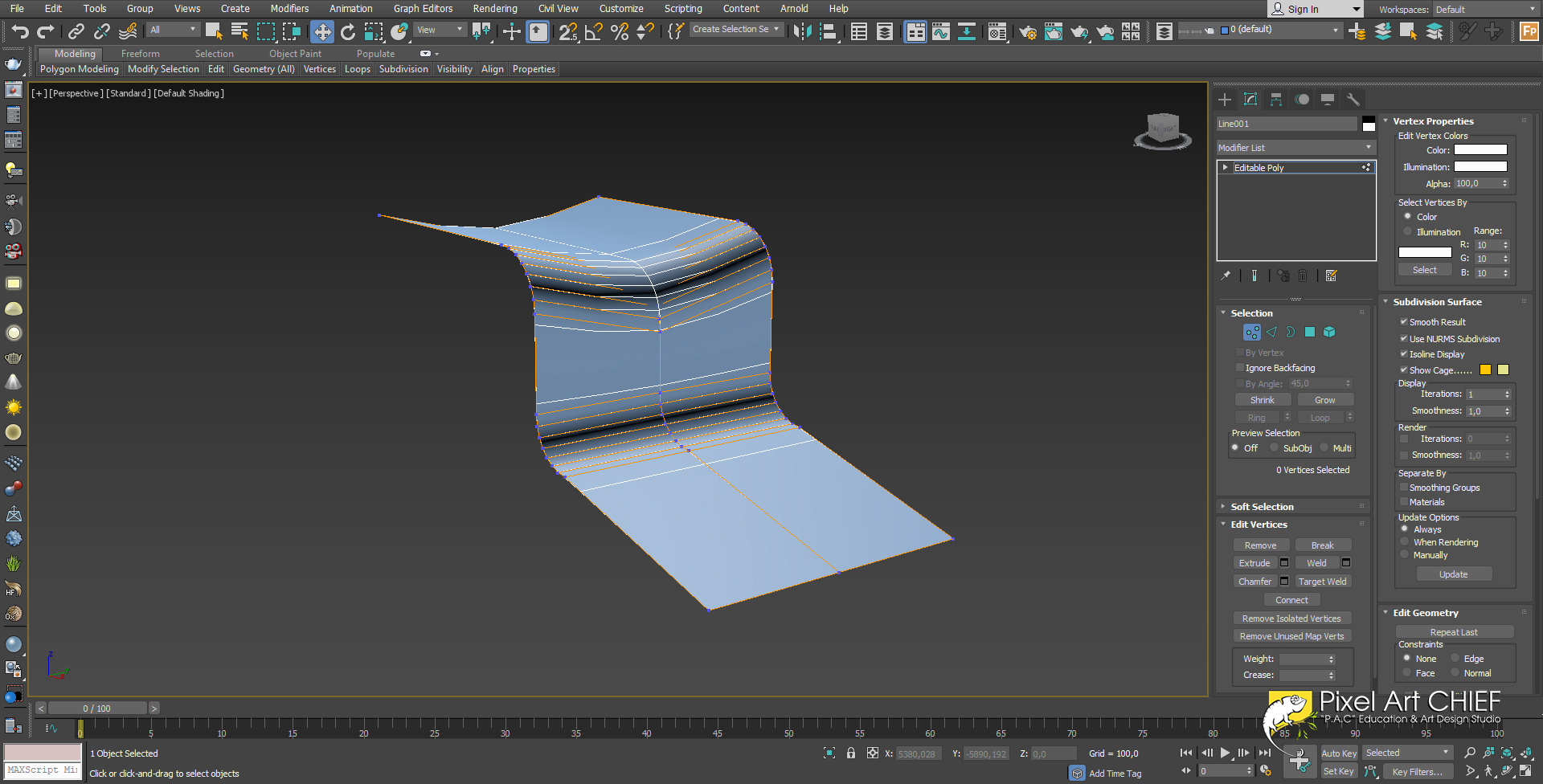1543x784 pixels.
Task: Toggle the Percent Snap tool
Action: [620, 31]
